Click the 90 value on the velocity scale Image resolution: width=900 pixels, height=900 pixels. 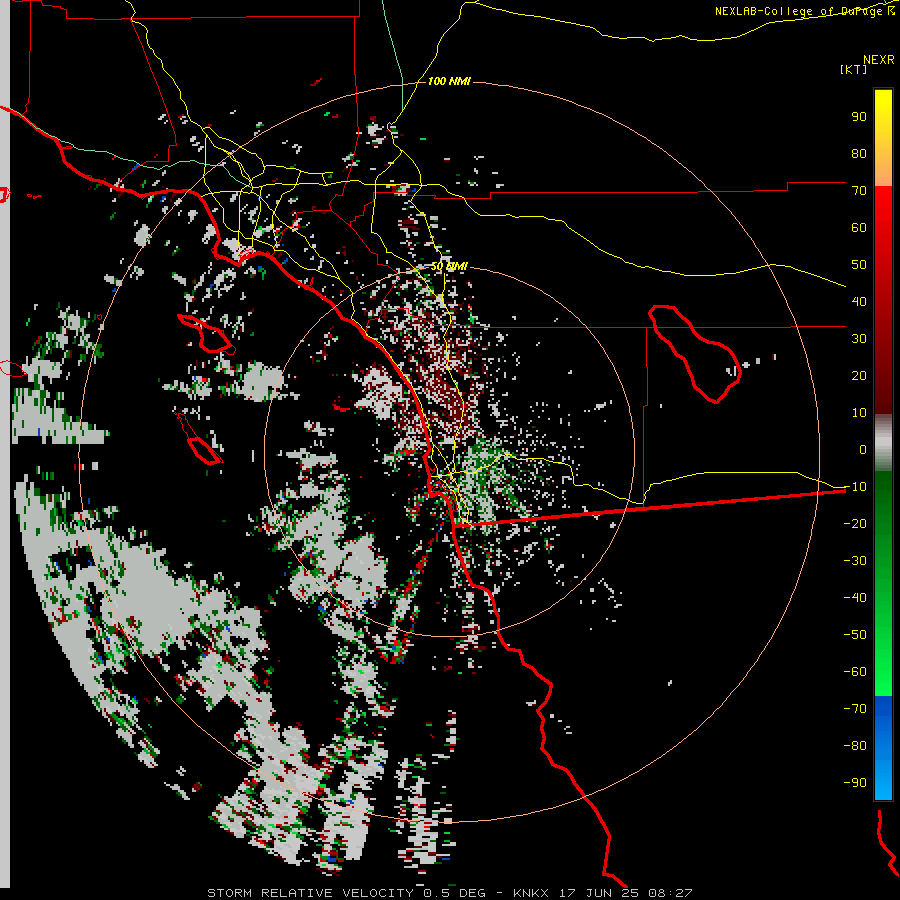859,117
